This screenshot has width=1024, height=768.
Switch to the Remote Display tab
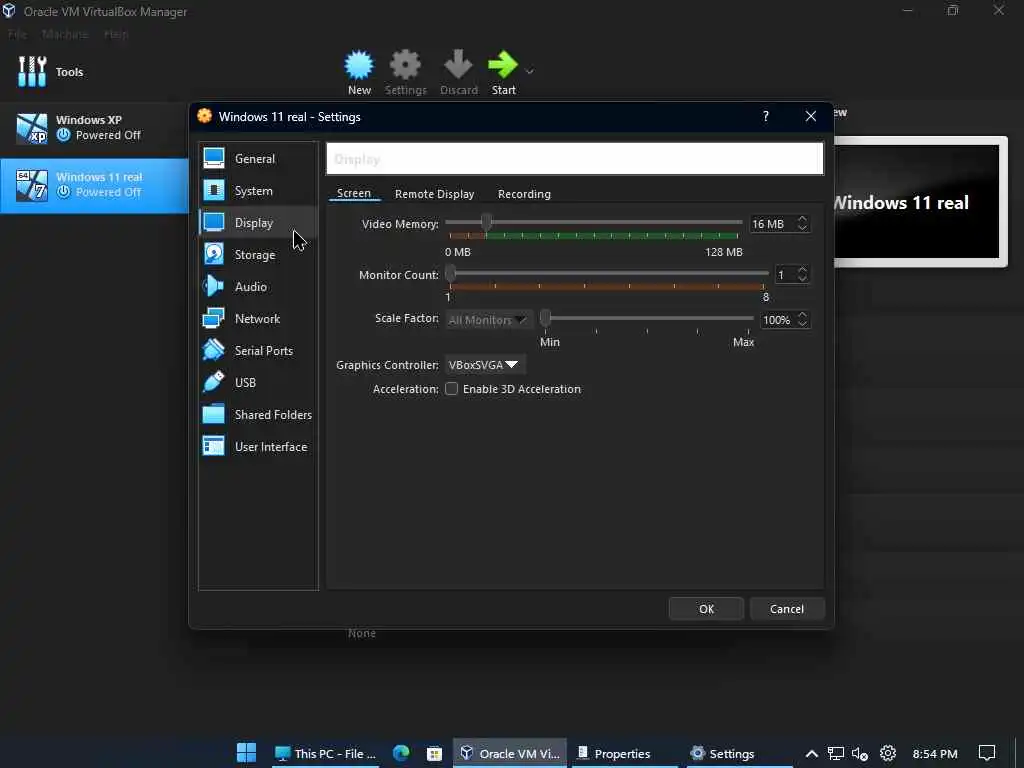coord(434,194)
